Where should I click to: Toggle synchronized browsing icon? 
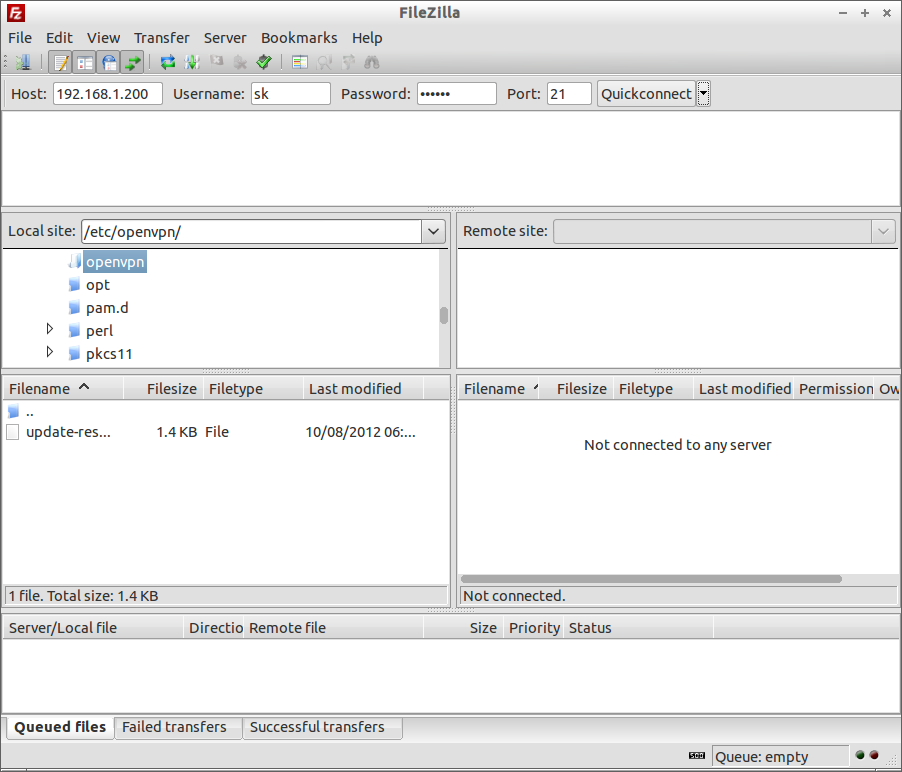[349, 62]
